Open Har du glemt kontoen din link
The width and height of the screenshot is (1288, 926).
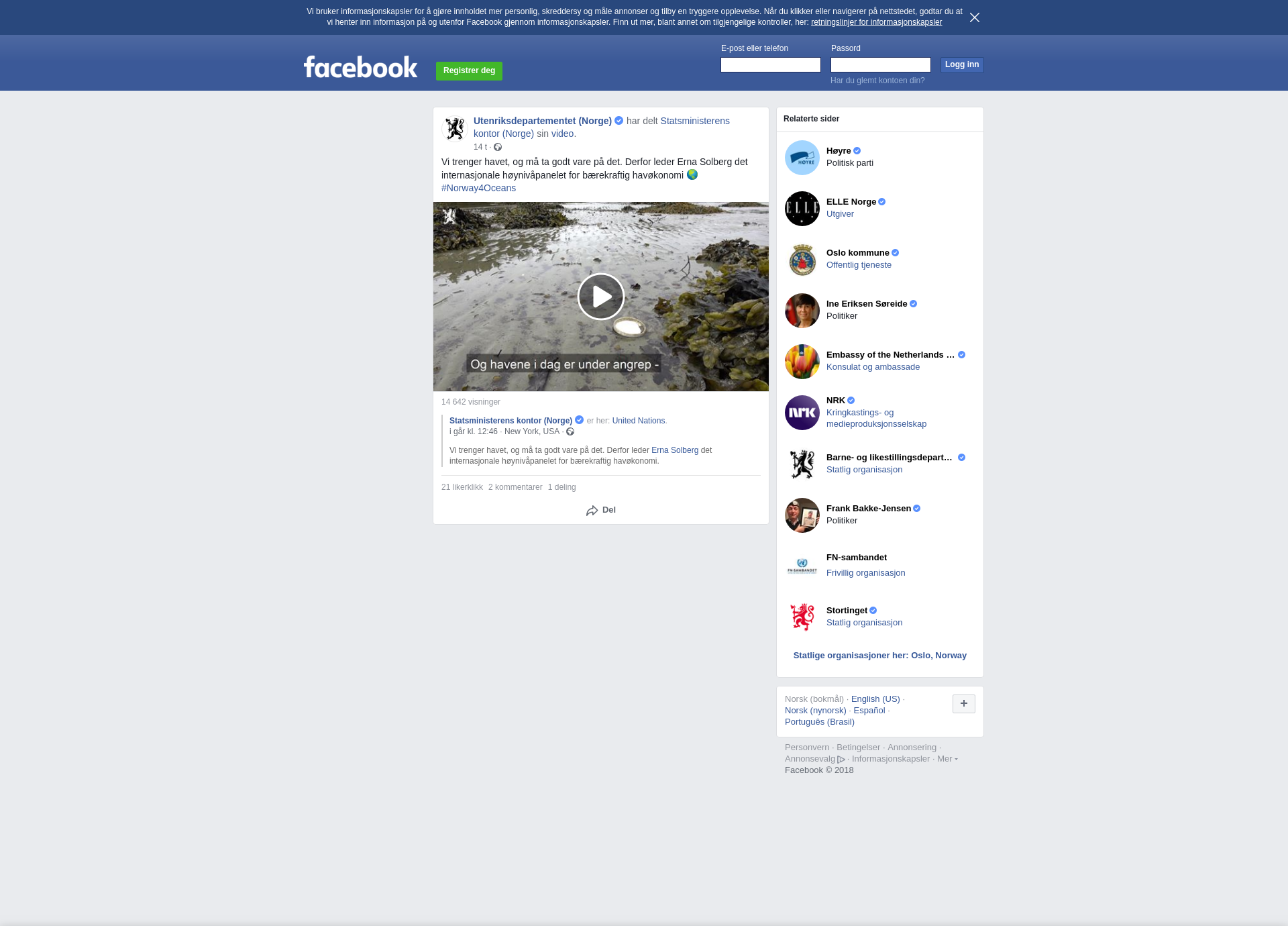(x=877, y=81)
